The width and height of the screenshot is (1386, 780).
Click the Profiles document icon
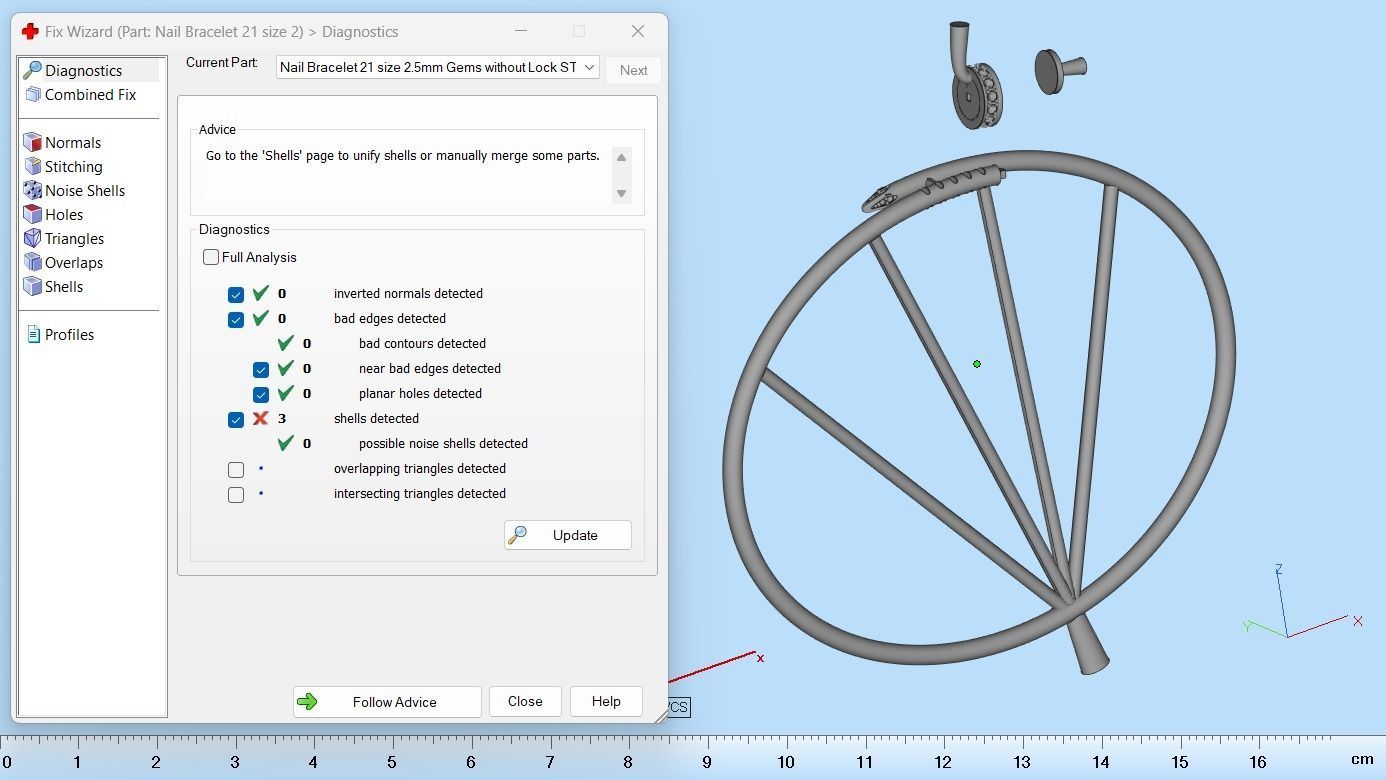(33, 334)
